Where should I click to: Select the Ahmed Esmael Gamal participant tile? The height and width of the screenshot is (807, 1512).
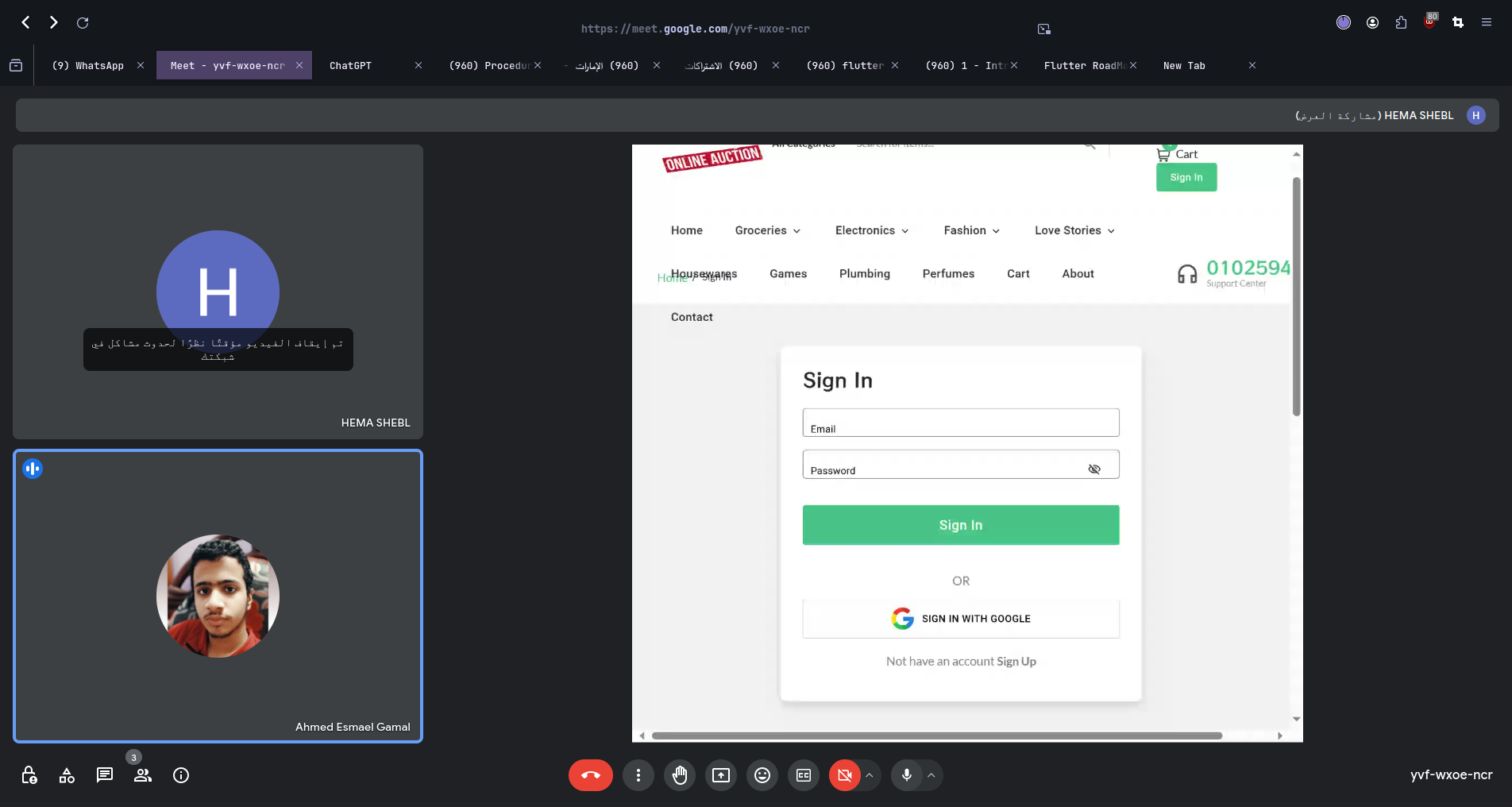tap(218, 597)
